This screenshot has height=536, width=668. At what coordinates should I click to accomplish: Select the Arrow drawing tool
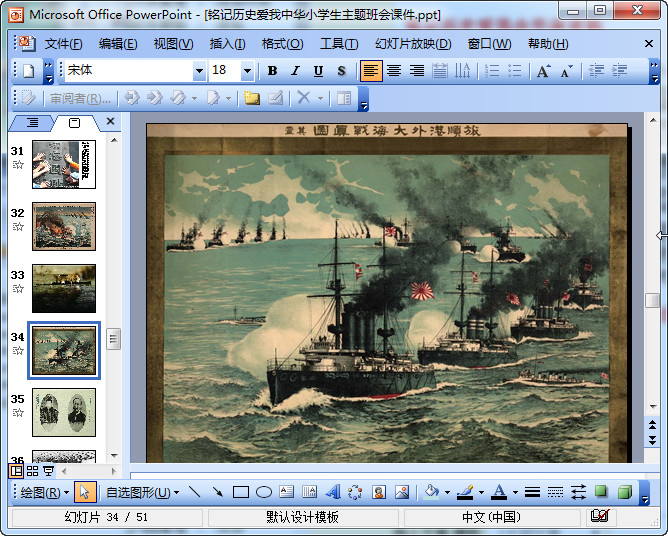[x=218, y=493]
